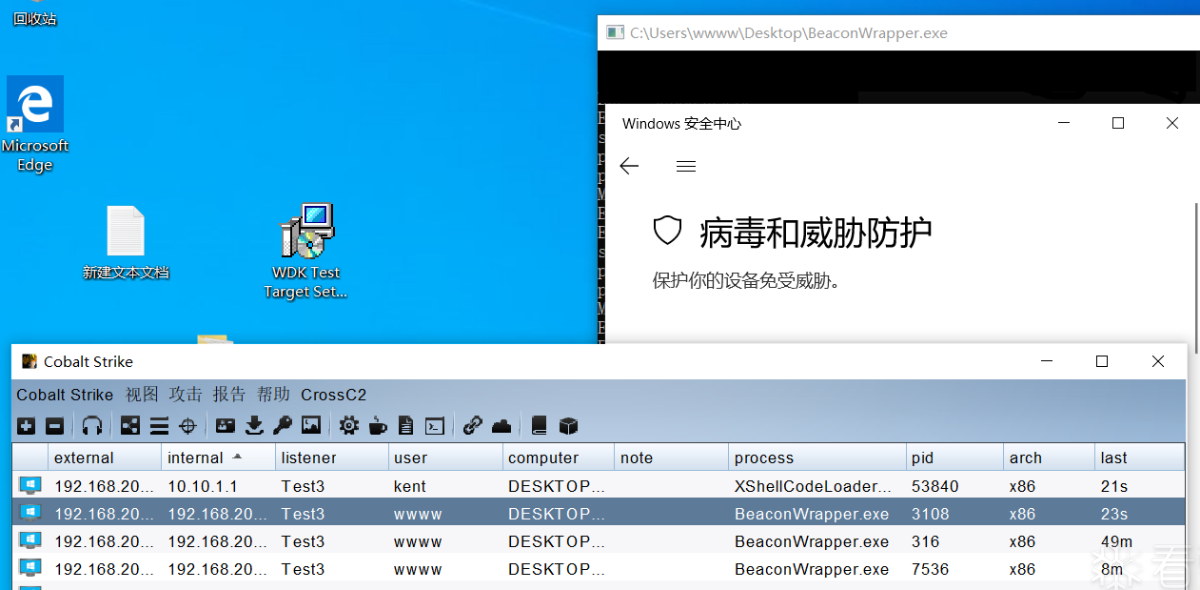This screenshot has height=590, width=1200.
Task: Click the coffee cup Java applet icon
Action: [377, 426]
